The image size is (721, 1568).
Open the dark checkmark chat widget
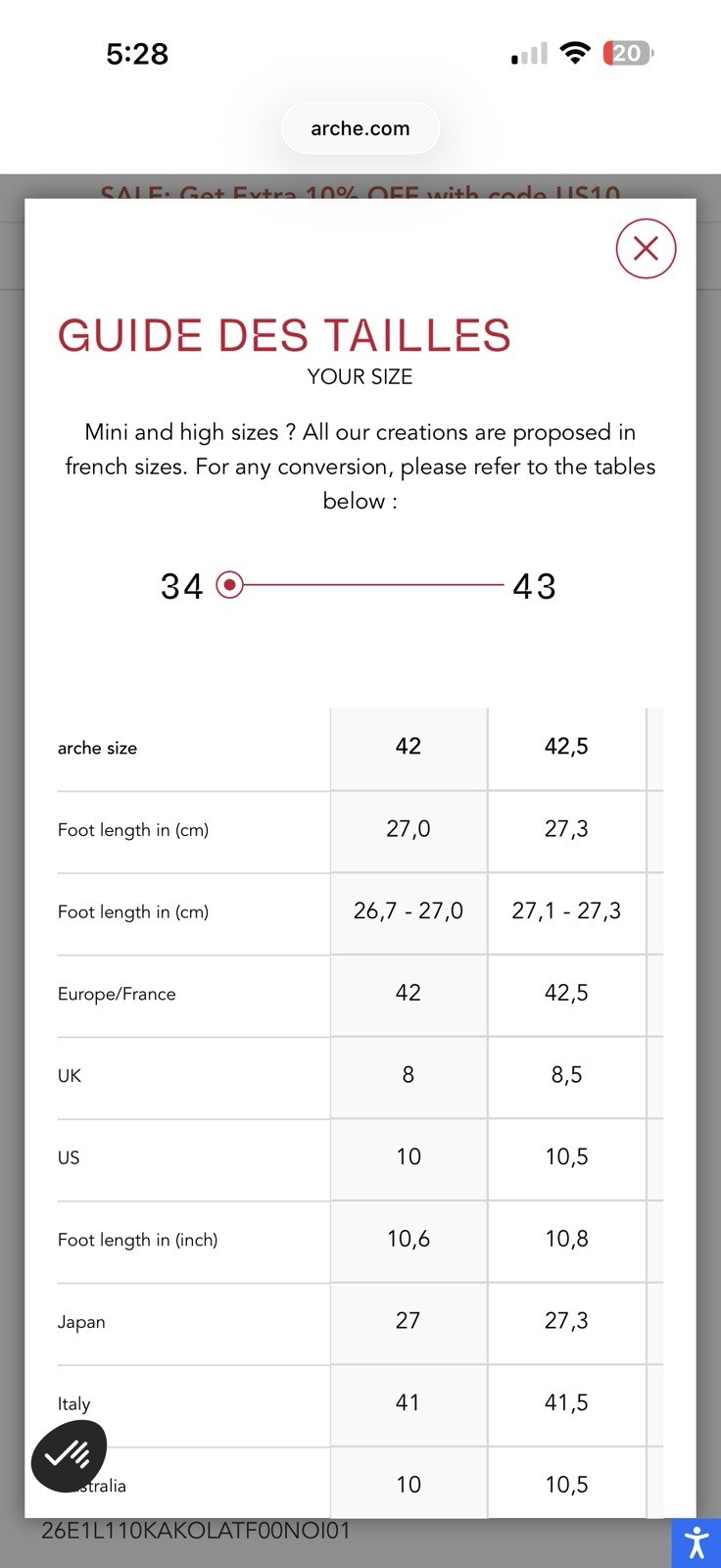pos(69,1455)
